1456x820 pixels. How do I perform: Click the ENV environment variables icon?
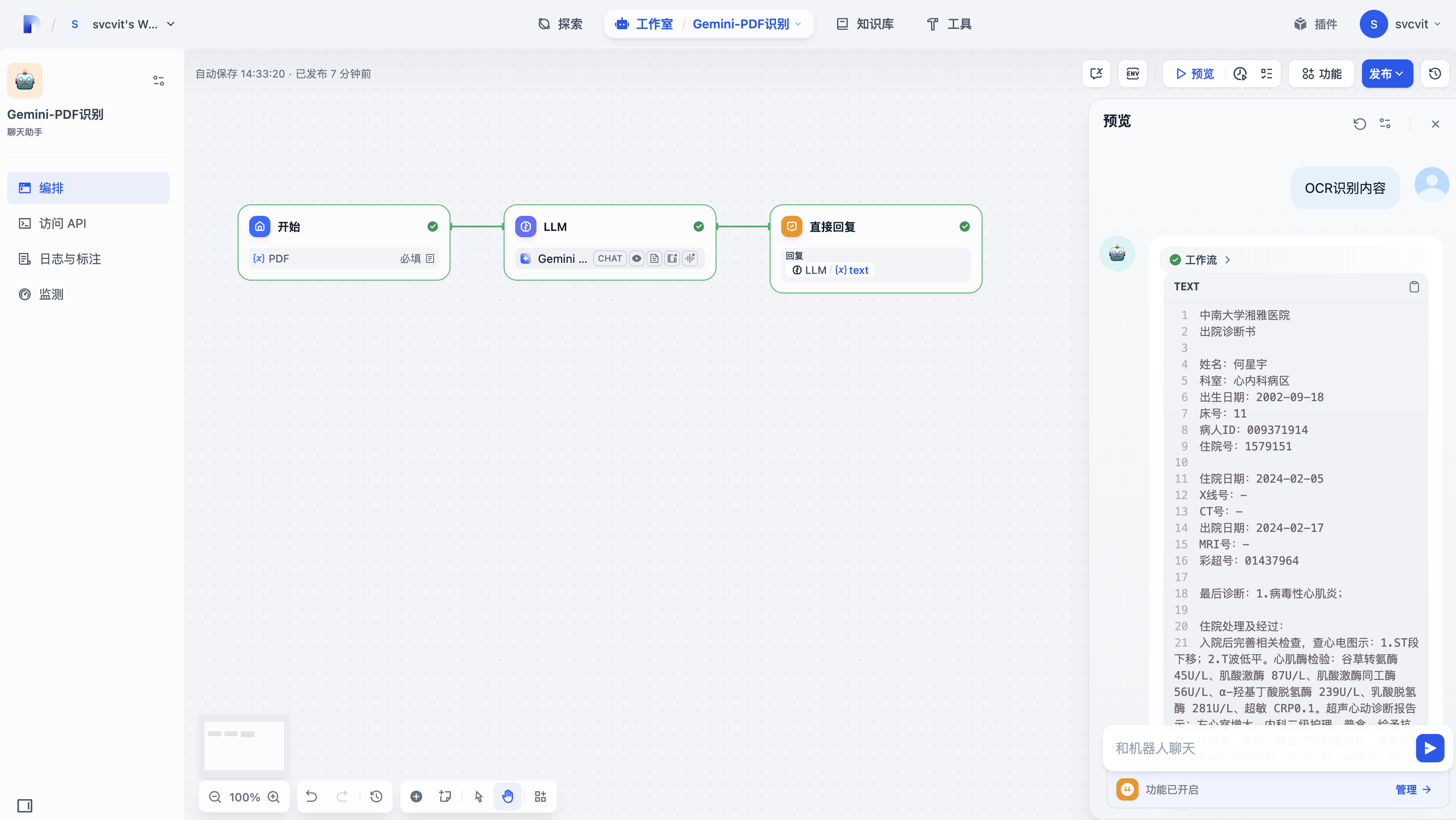click(1132, 74)
